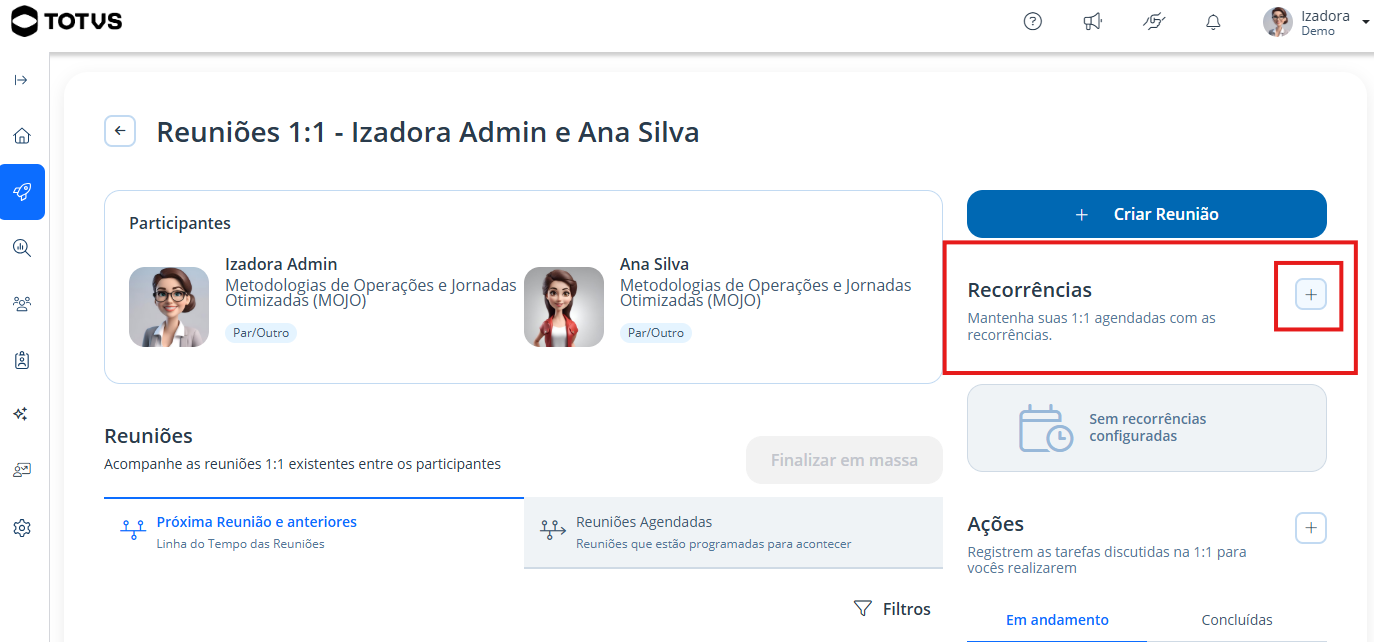Click Ana Silva's avatar in Participantes
This screenshot has width=1374, height=642.
564,307
